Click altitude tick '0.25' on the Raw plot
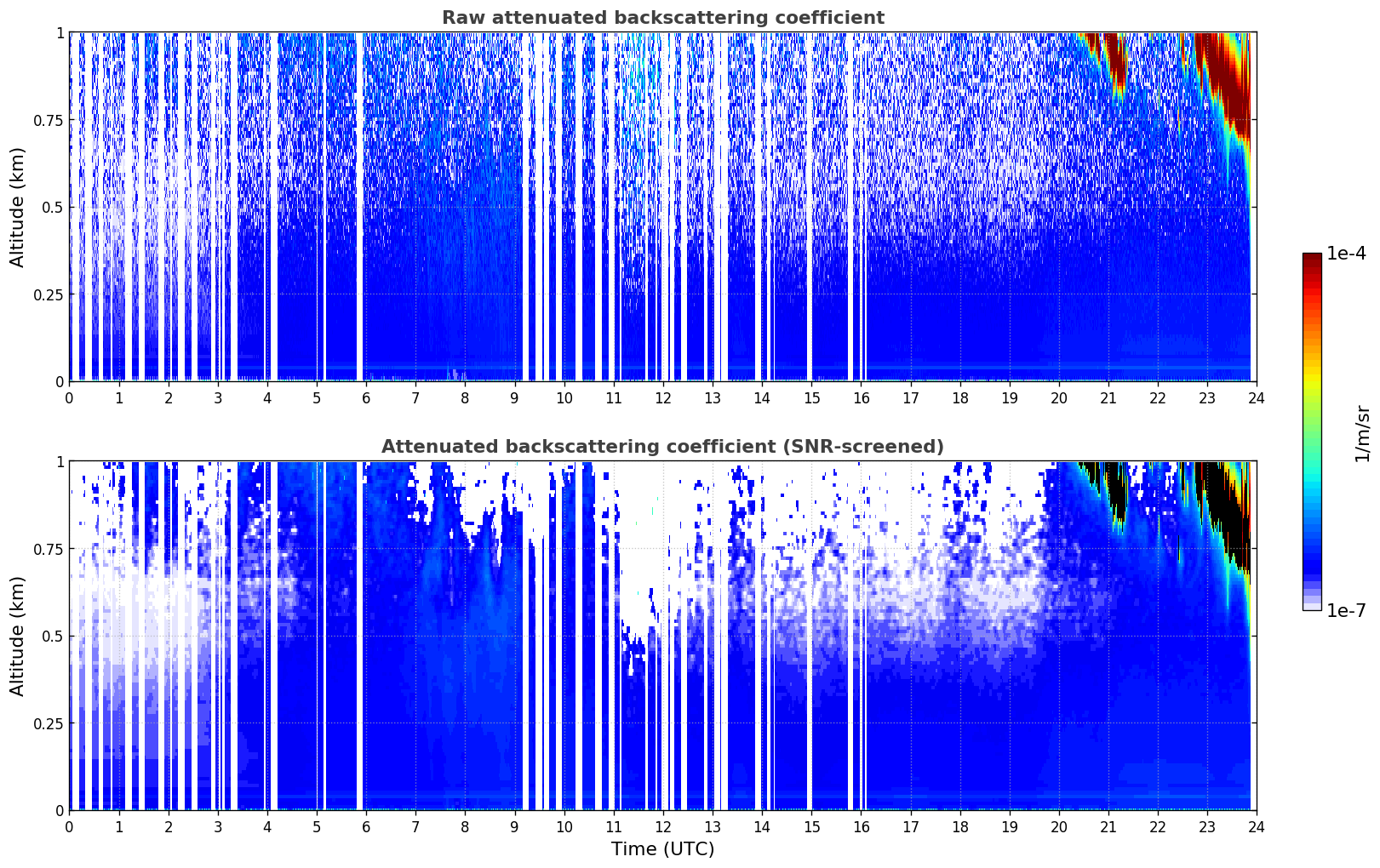Screen dimensions: 1380x868 click(x=49, y=294)
